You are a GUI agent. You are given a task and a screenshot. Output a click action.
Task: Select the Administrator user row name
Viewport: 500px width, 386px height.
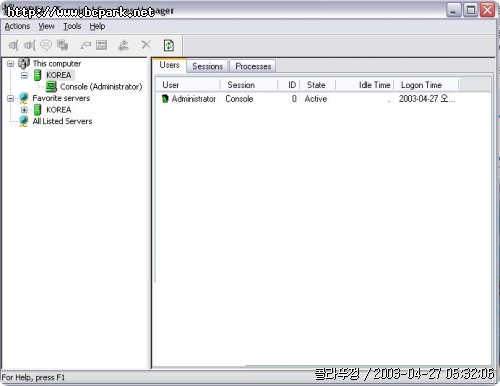(x=194, y=99)
